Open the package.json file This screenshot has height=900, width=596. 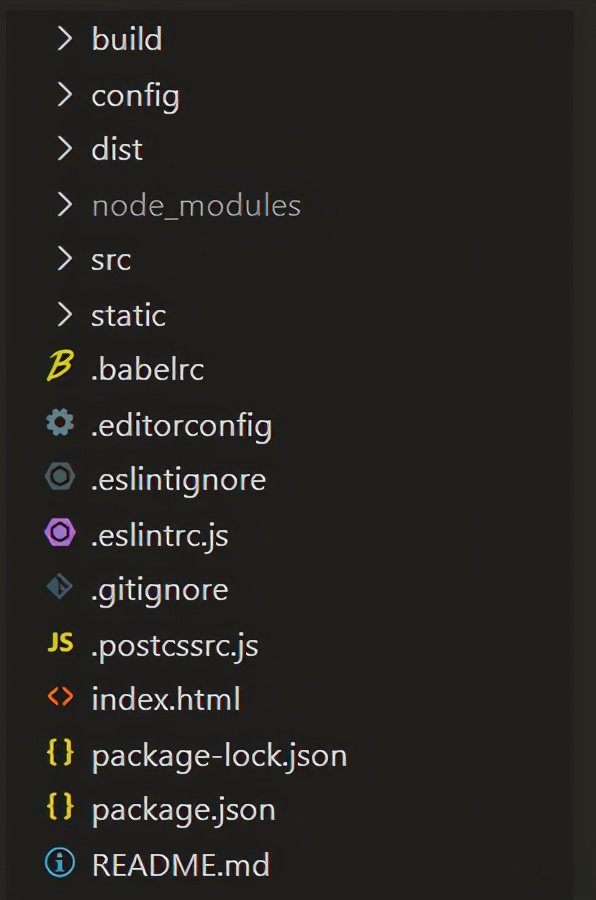click(x=184, y=810)
